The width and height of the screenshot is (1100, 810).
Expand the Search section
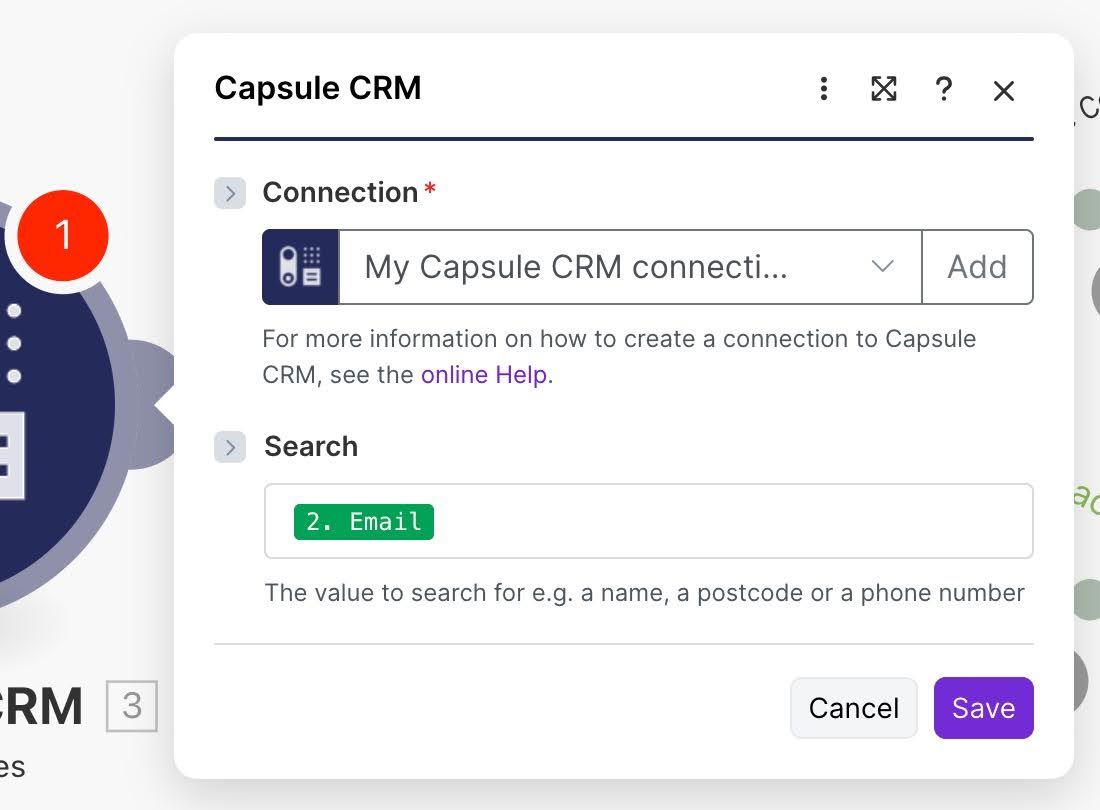click(x=229, y=447)
